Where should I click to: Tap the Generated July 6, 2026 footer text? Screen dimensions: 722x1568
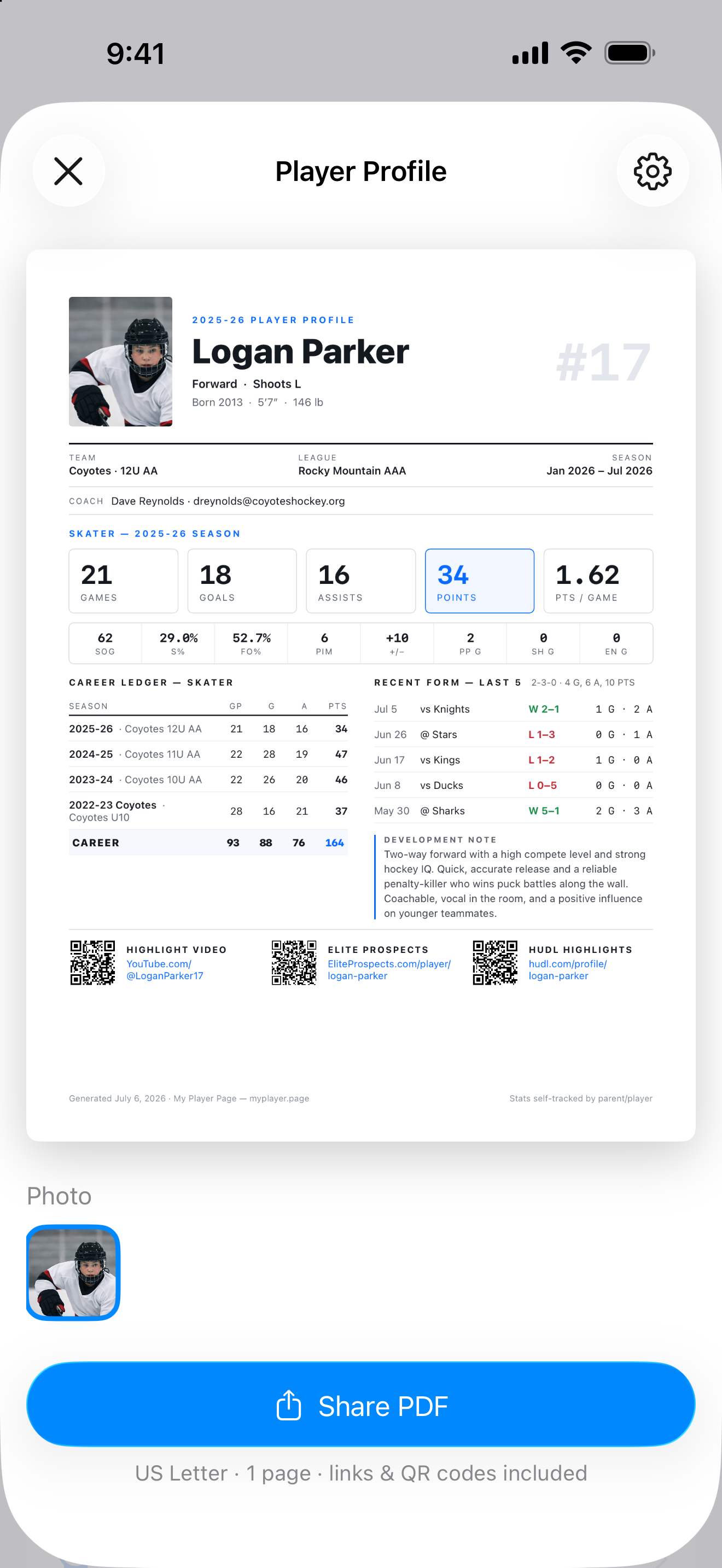click(x=189, y=1098)
